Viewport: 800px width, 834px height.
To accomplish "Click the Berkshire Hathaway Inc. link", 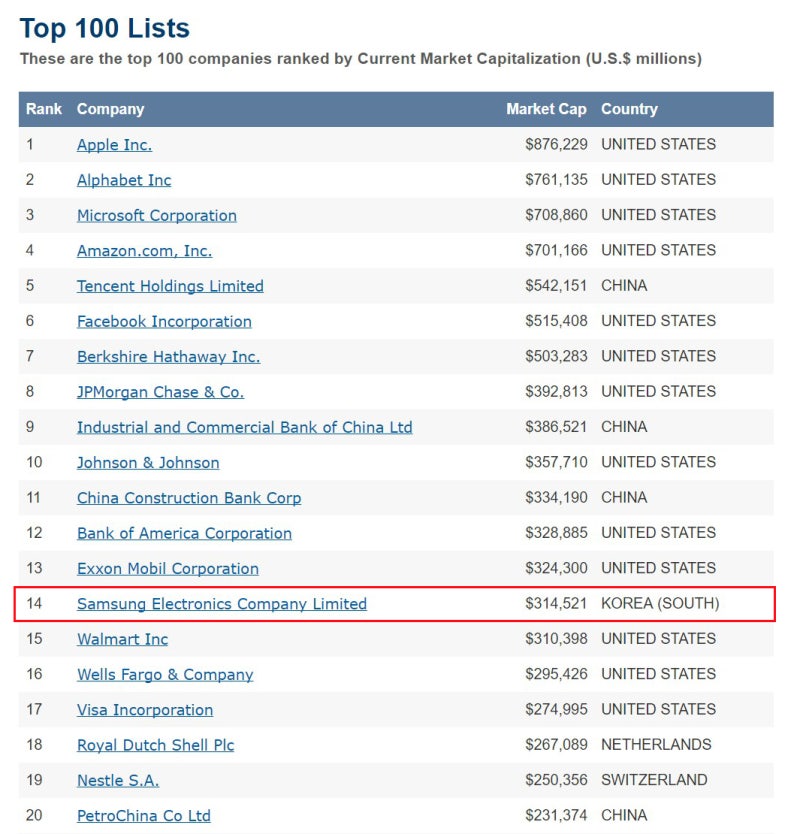I will [x=169, y=356].
